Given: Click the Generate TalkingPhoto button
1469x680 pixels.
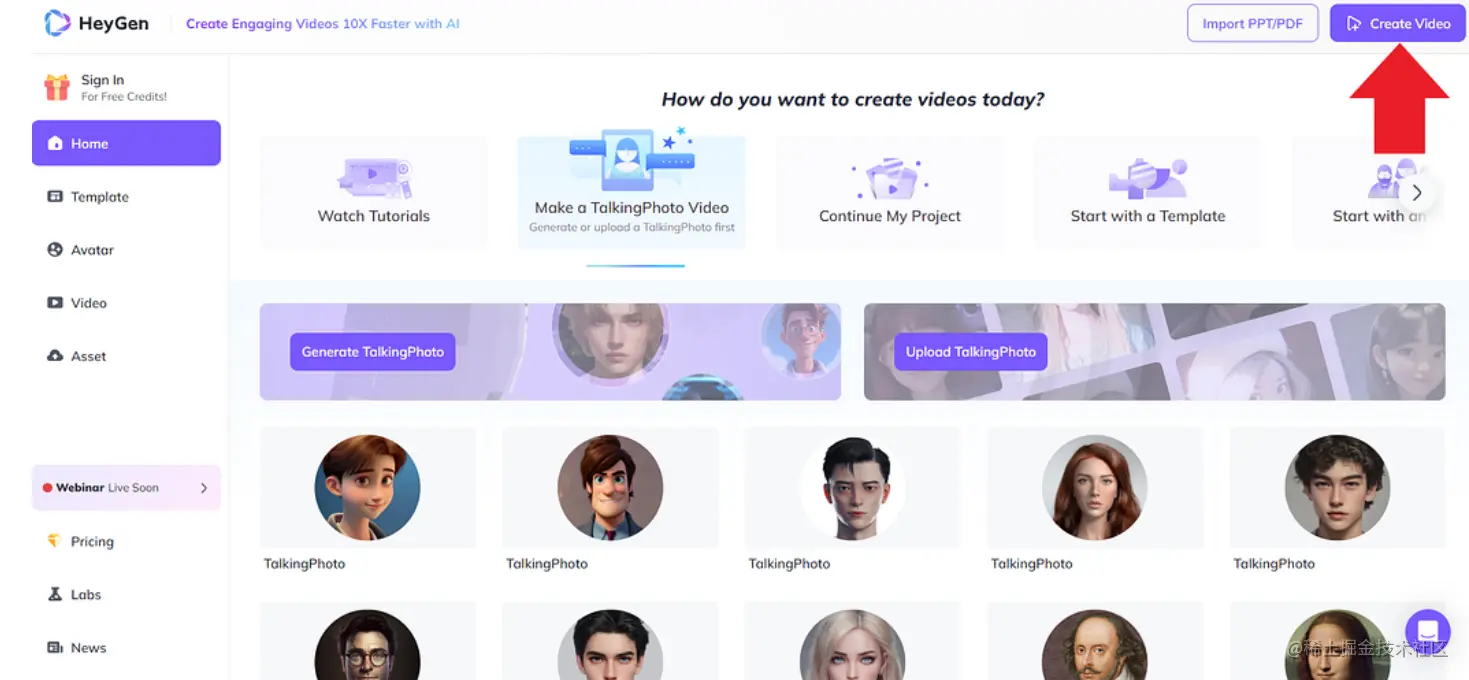Looking at the screenshot, I should [x=373, y=352].
